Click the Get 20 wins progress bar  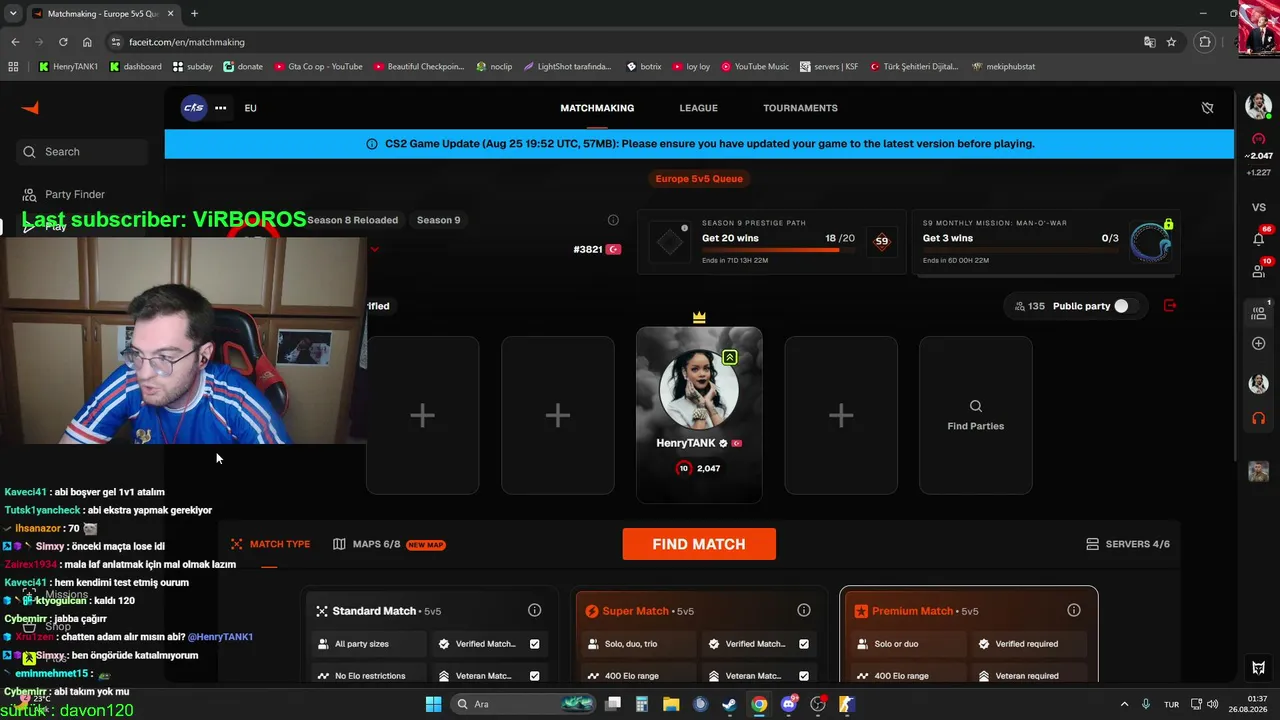pos(778,250)
